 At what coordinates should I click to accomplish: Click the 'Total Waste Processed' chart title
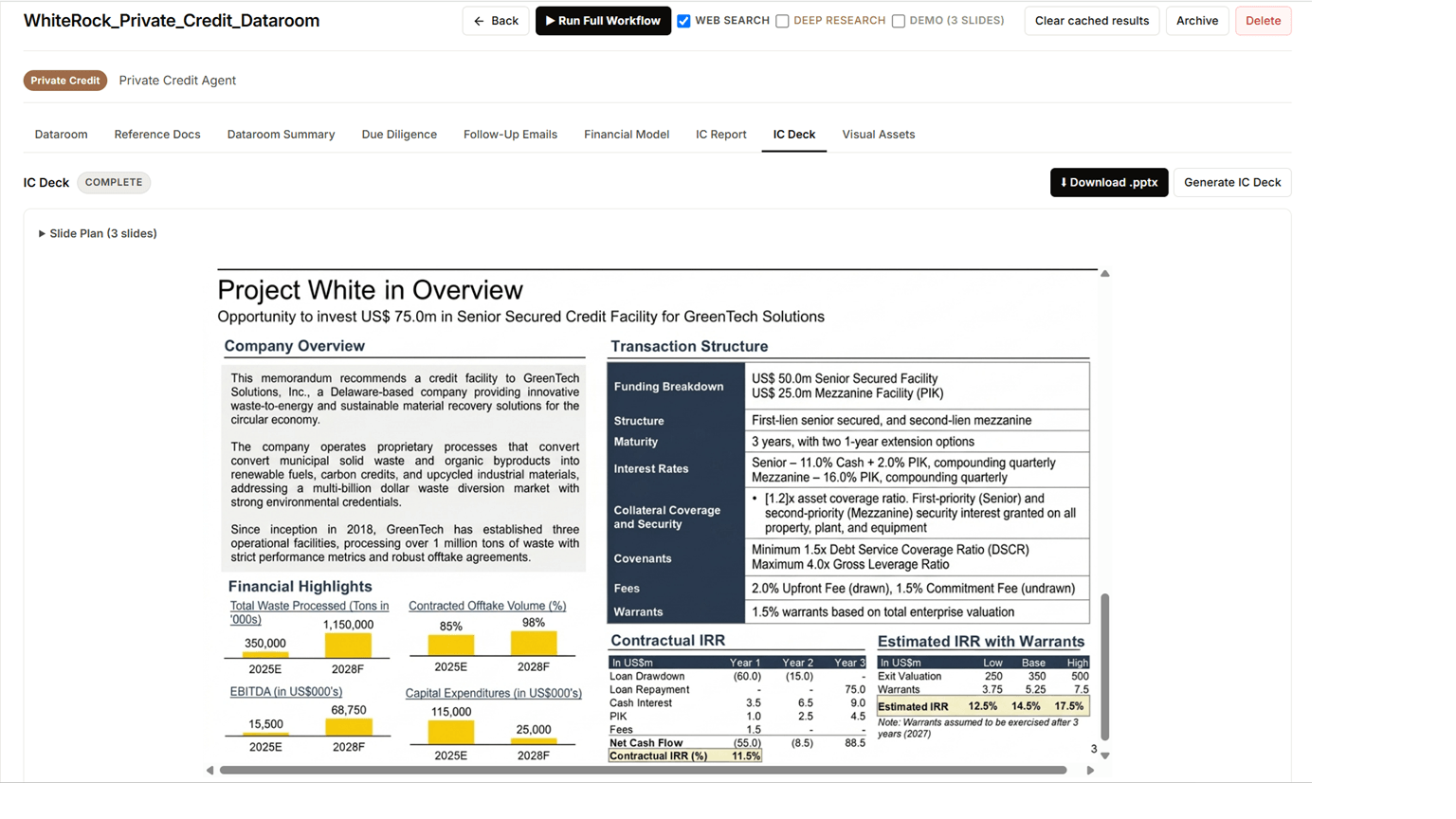(x=309, y=612)
